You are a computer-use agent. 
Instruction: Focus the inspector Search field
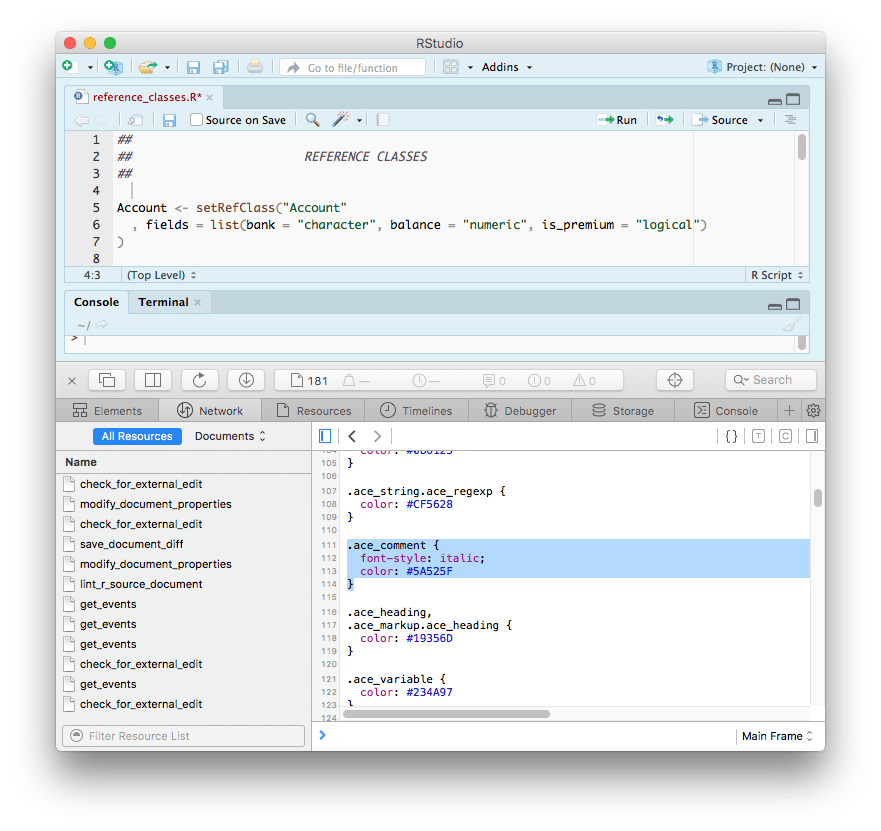pyautogui.click(x=771, y=380)
